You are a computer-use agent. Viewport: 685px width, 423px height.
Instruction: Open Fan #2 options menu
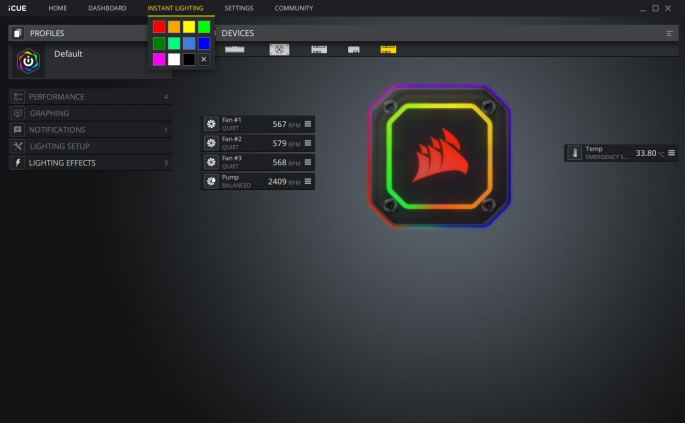[x=308, y=143]
